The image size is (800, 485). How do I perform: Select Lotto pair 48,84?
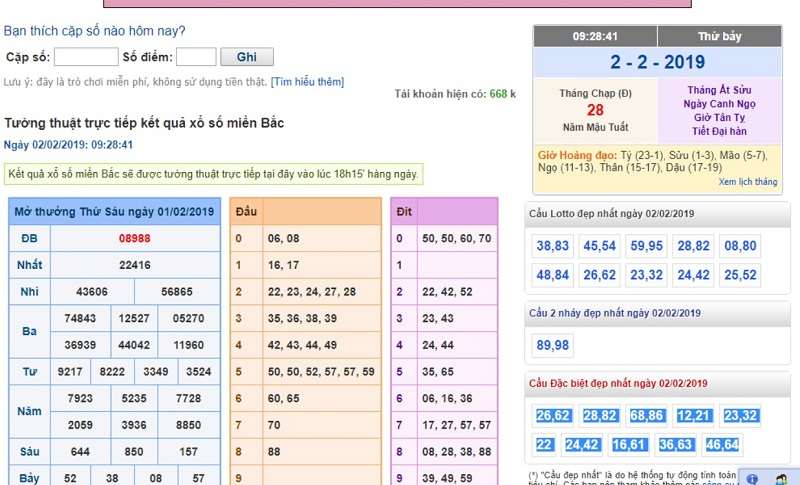click(x=553, y=275)
